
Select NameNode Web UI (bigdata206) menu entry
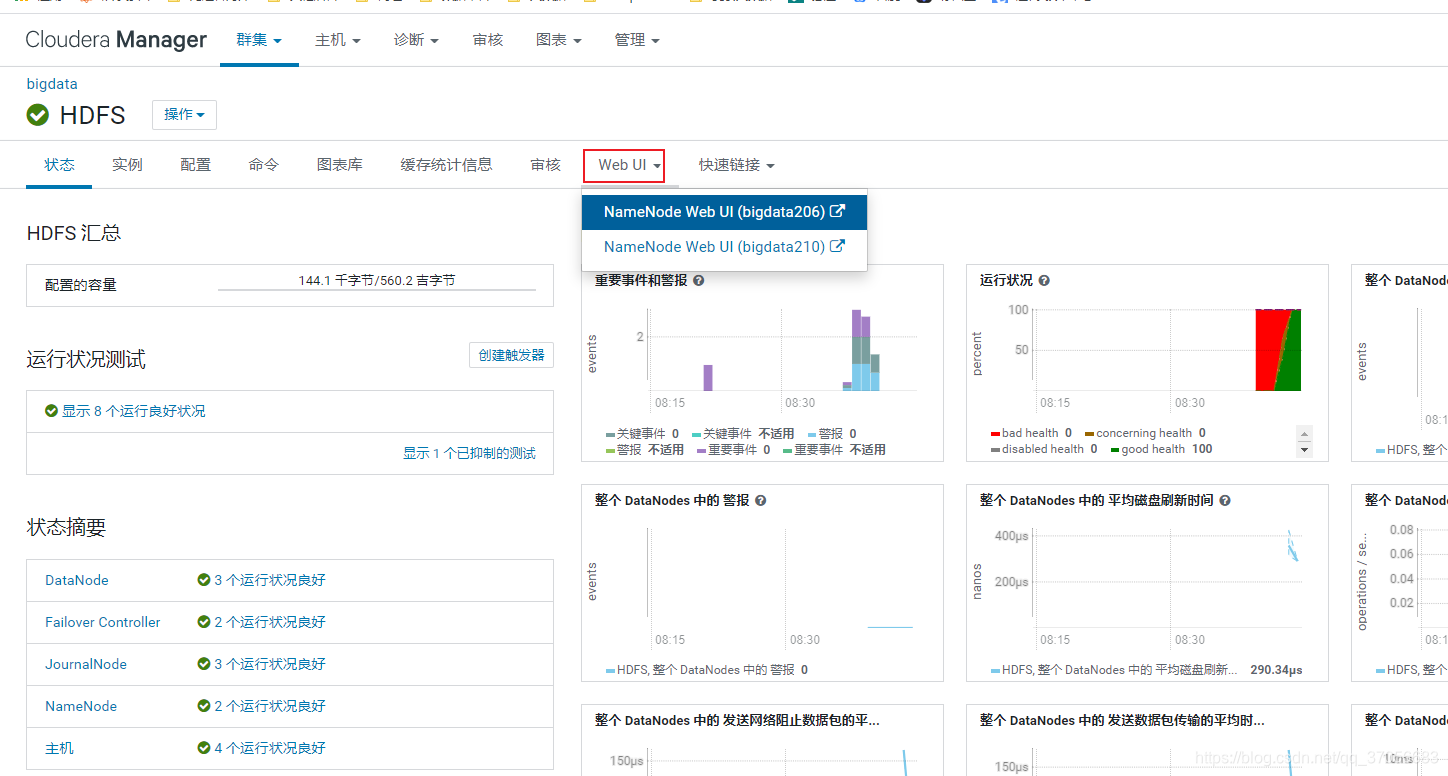tap(724, 212)
